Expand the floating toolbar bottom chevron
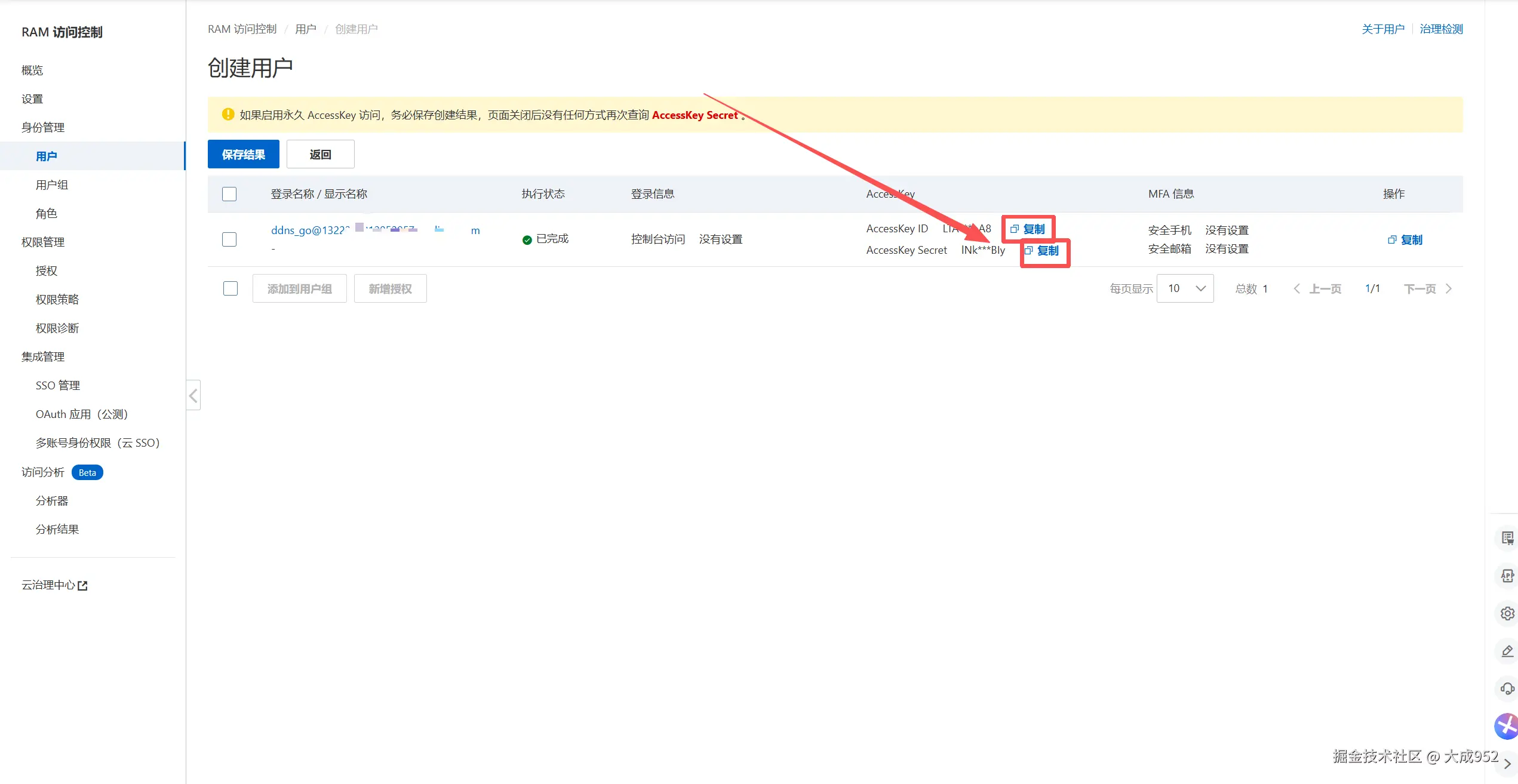This screenshot has height=784, width=1518. point(1507,764)
